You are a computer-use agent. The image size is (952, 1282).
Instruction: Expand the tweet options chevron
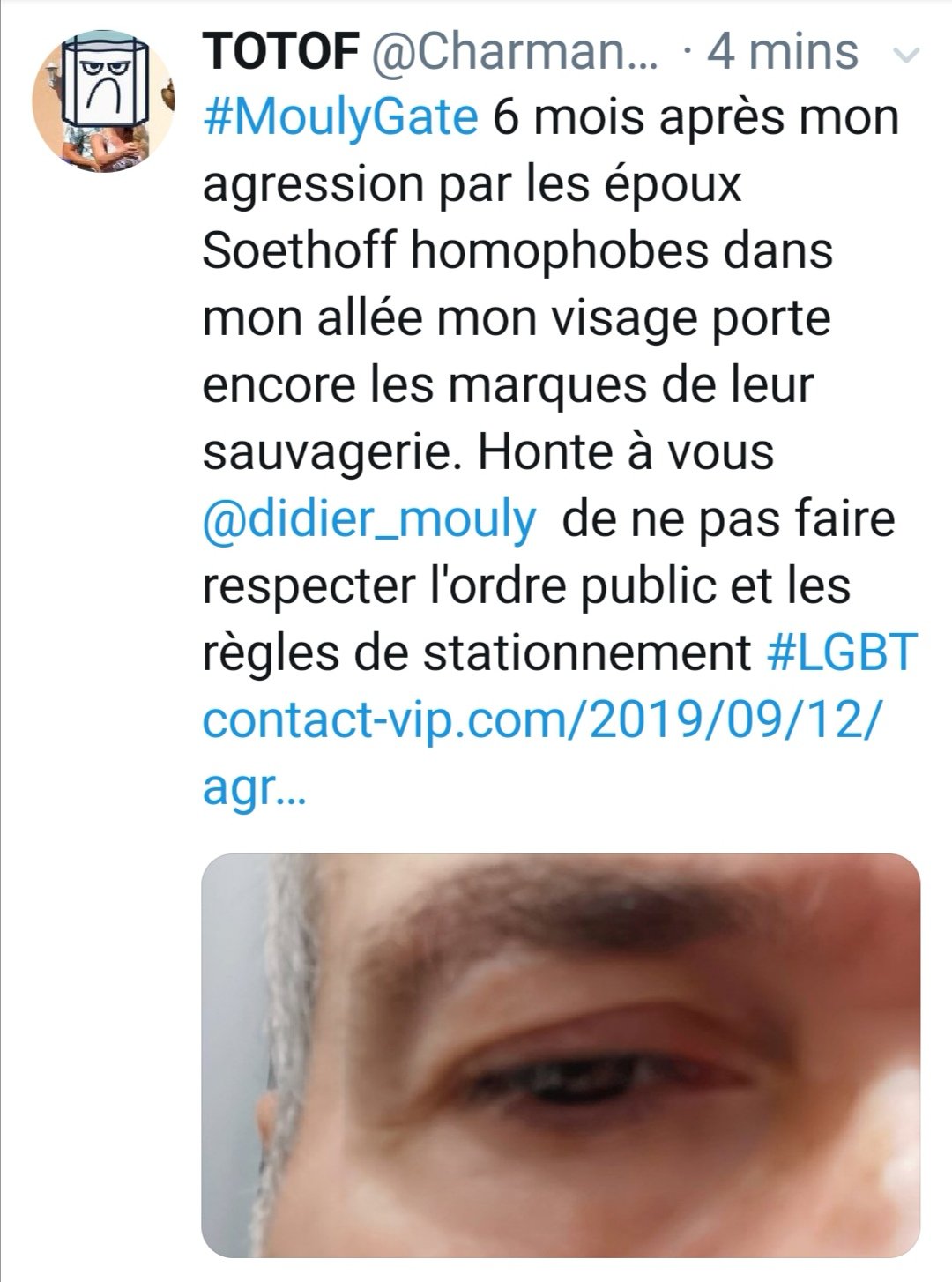pos(905,56)
